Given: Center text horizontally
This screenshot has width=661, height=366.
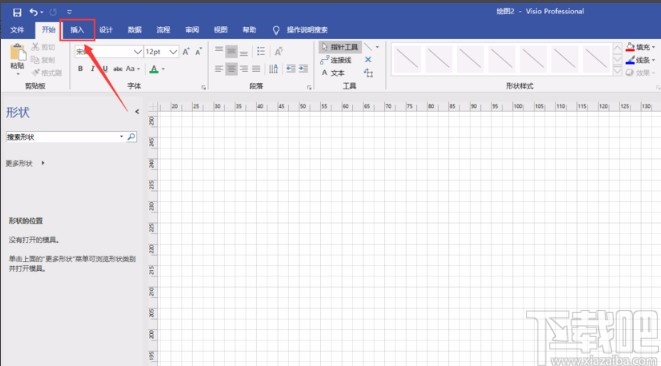Looking at the screenshot, I should 231,69.
